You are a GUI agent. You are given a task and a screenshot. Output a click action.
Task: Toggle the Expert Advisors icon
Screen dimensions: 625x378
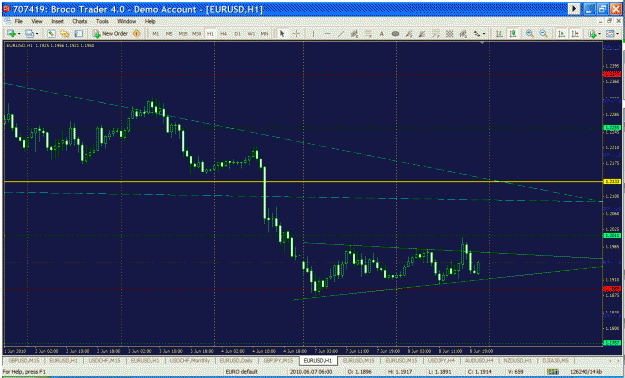tap(136, 34)
